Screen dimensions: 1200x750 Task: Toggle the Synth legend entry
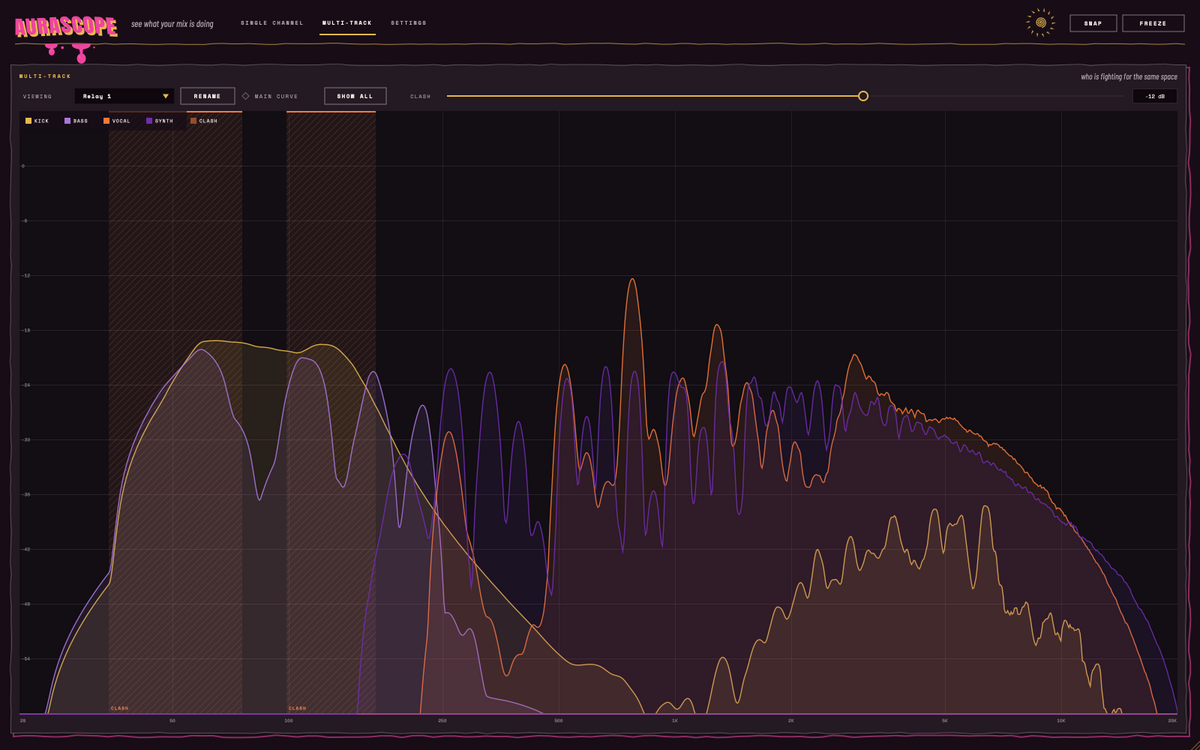(160, 121)
